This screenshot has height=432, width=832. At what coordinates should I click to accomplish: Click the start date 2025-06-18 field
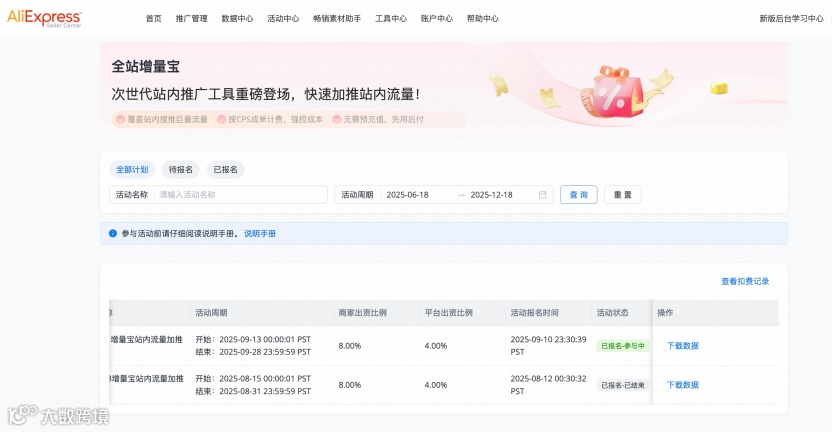click(408, 195)
